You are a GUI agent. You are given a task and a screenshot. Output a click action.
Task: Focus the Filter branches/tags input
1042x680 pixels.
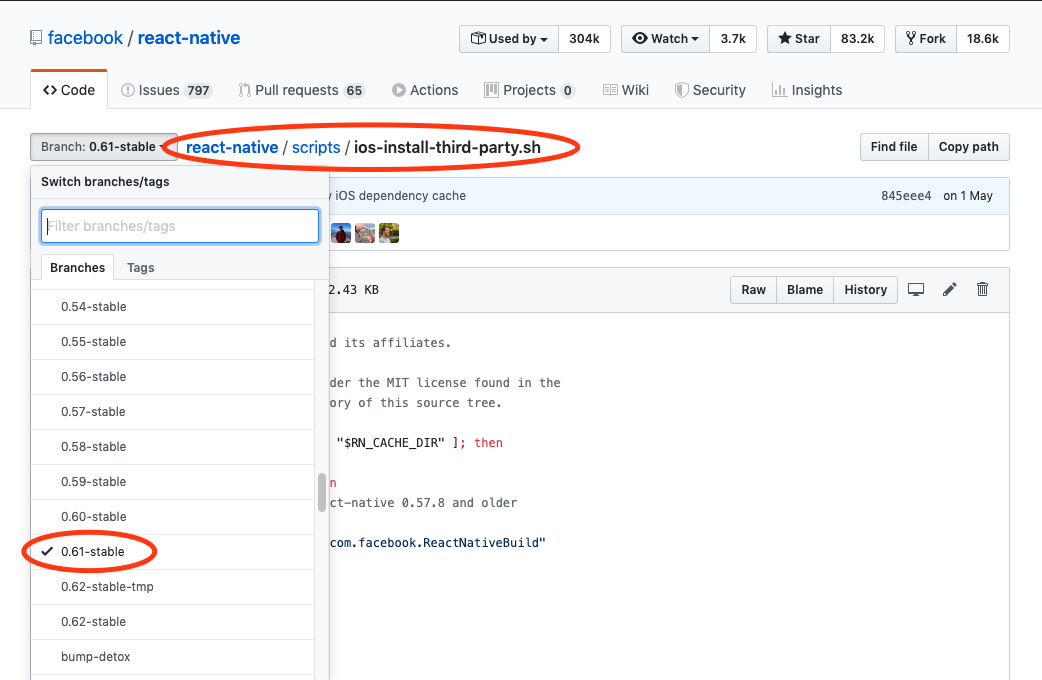coord(180,226)
